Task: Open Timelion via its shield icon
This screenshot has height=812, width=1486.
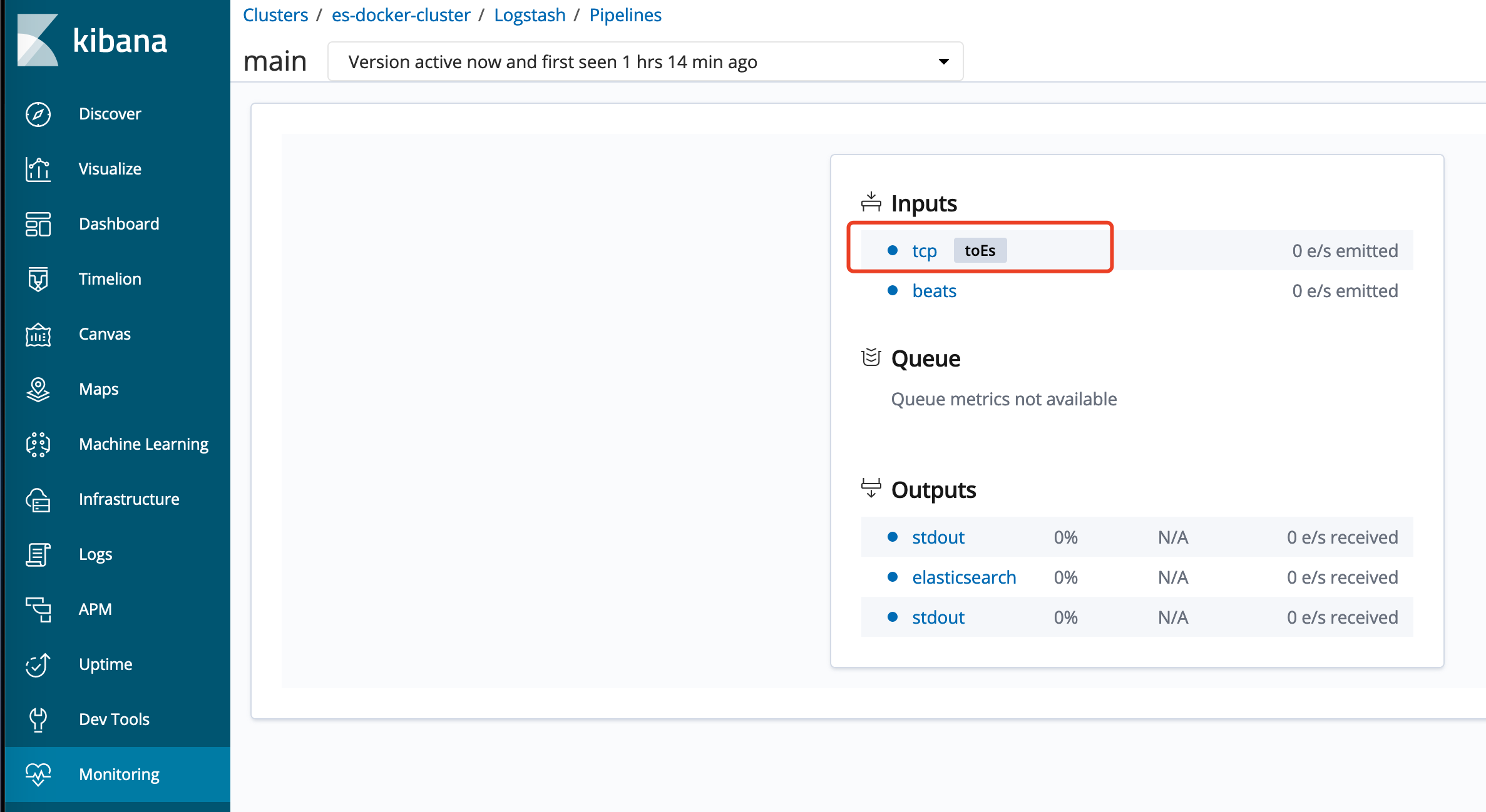Action: (x=38, y=279)
